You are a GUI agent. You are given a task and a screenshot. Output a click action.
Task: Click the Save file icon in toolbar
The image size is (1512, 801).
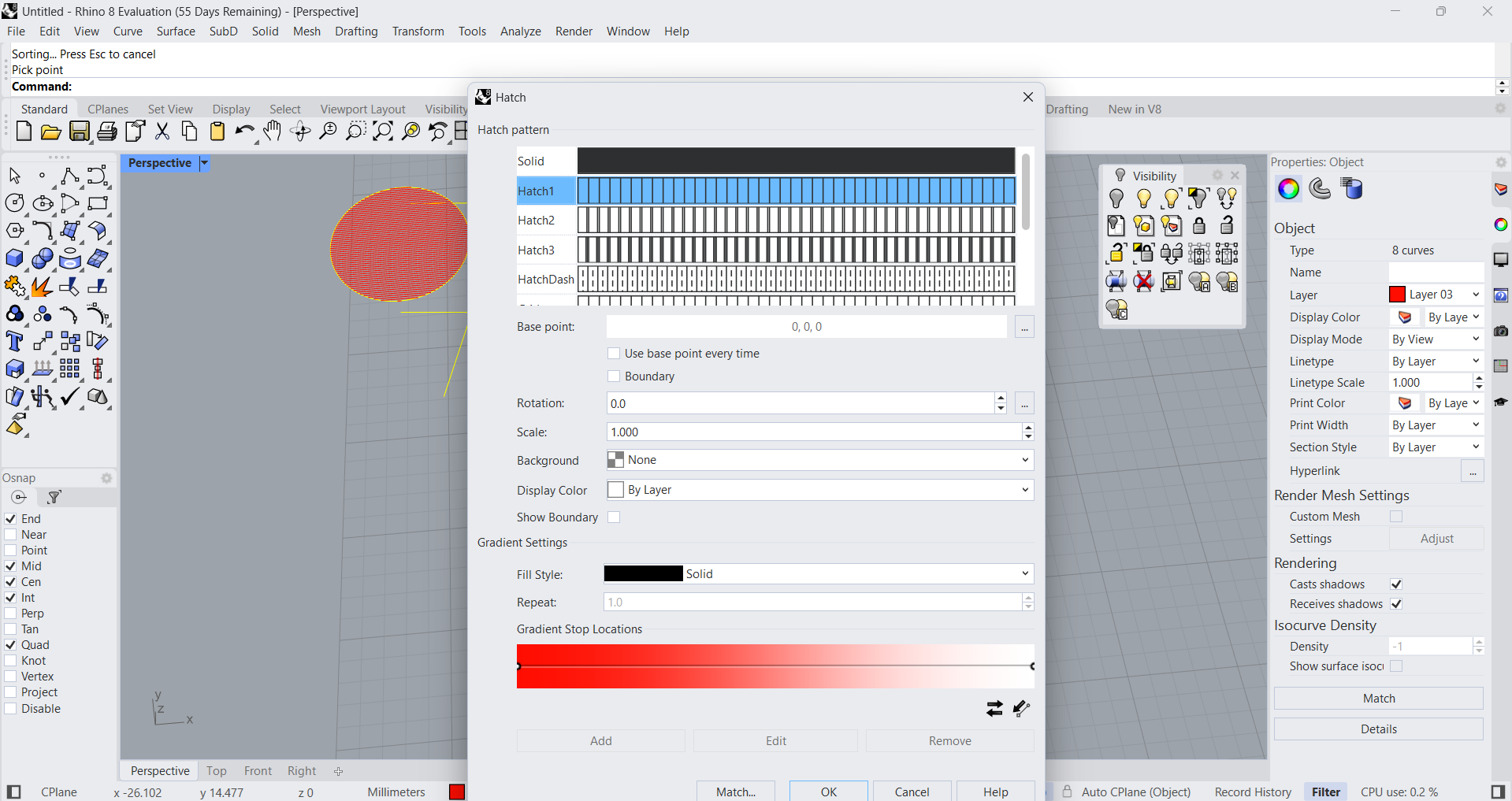pyautogui.click(x=79, y=132)
